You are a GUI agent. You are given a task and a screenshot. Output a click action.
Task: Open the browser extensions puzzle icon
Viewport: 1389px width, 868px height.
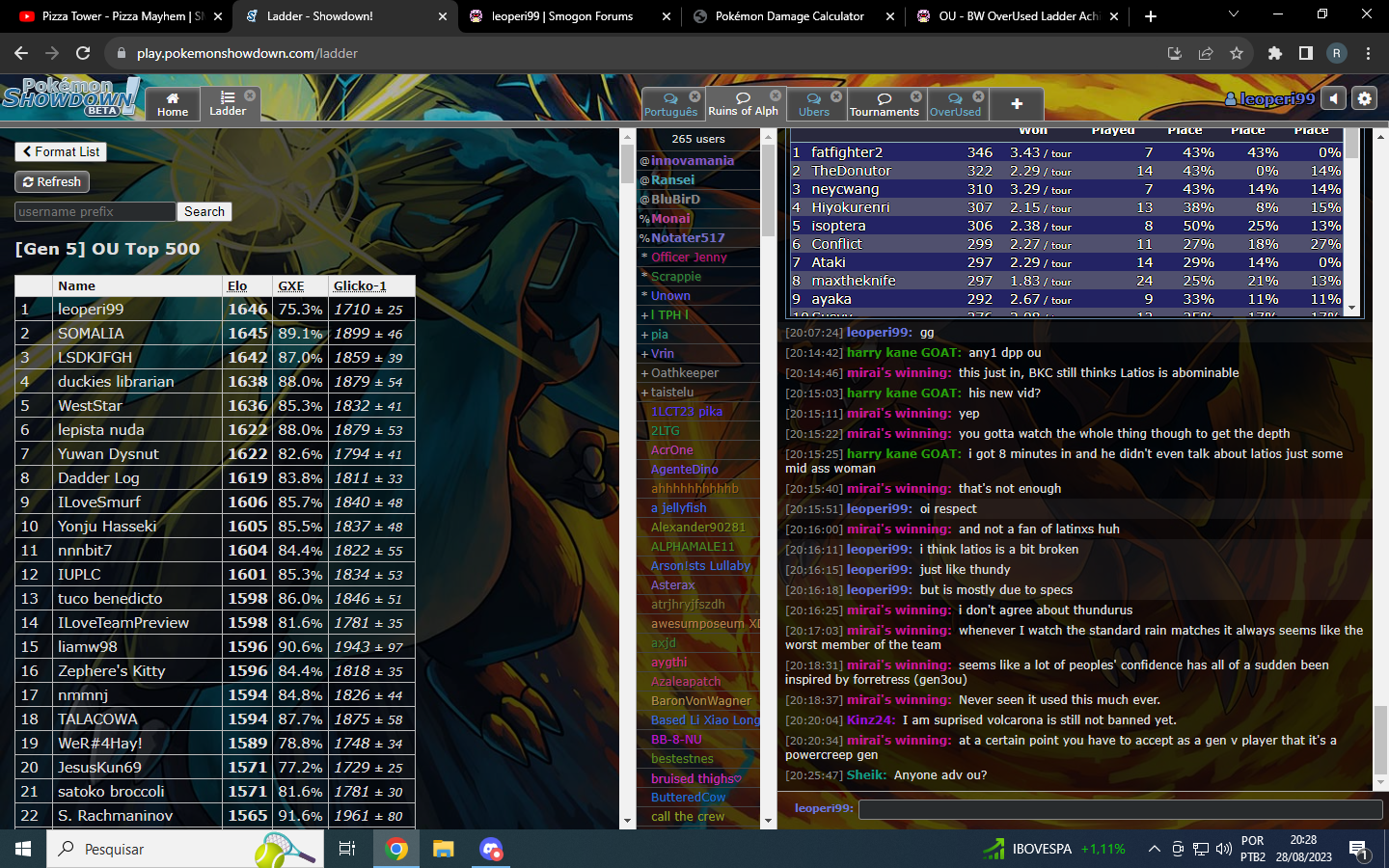pyautogui.click(x=1275, y=53)
